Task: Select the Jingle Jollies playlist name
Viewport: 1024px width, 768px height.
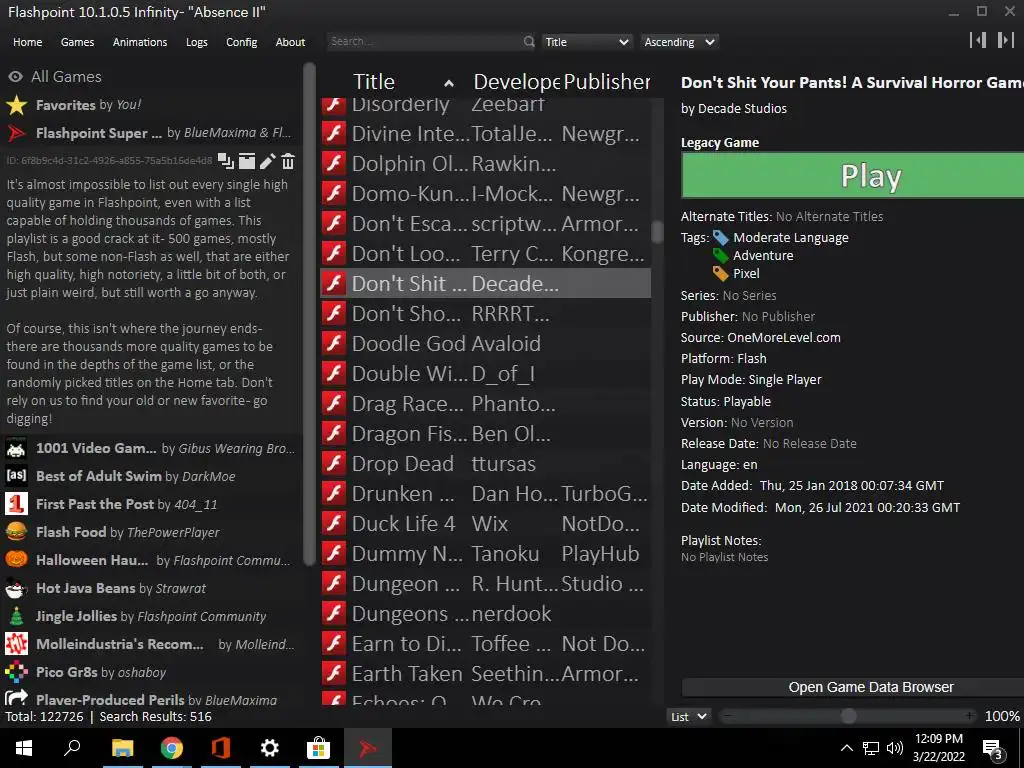Action: [76, 616]
